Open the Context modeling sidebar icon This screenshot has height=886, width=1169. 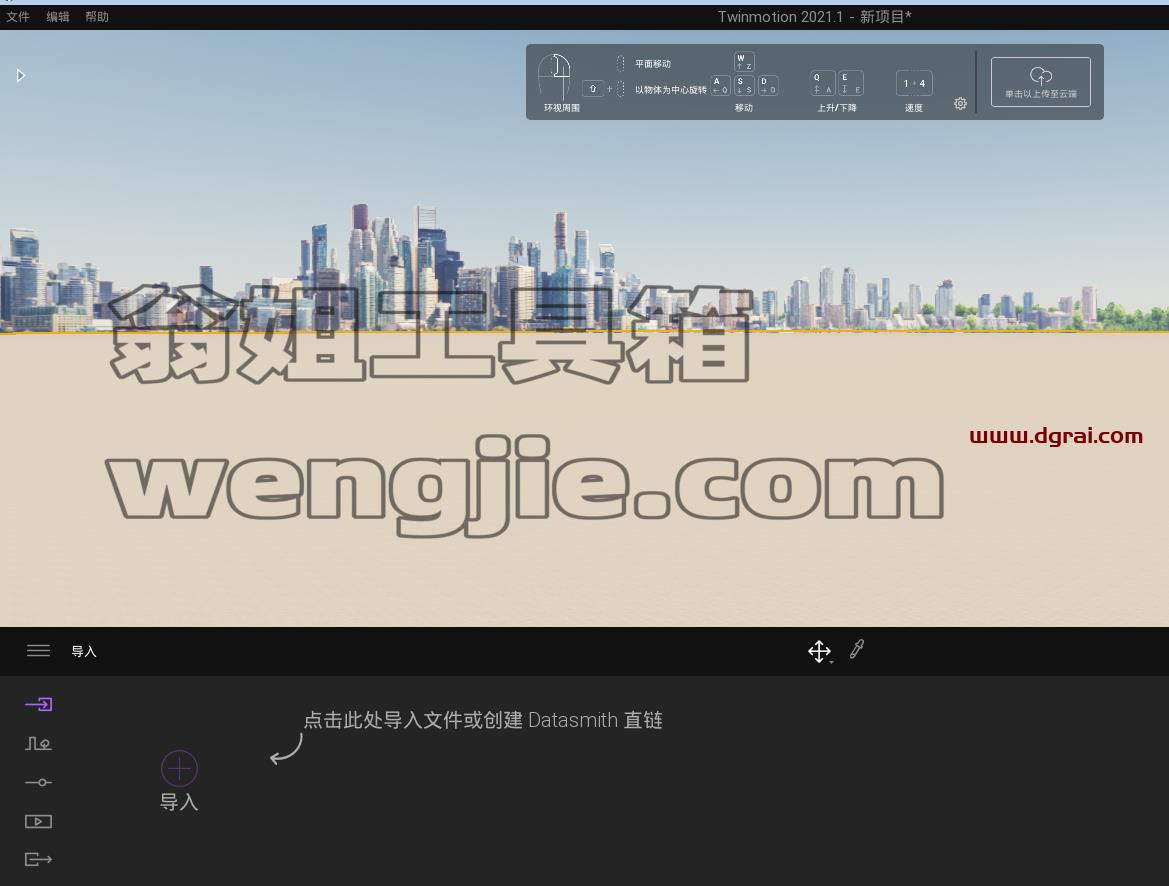(38, 744)
